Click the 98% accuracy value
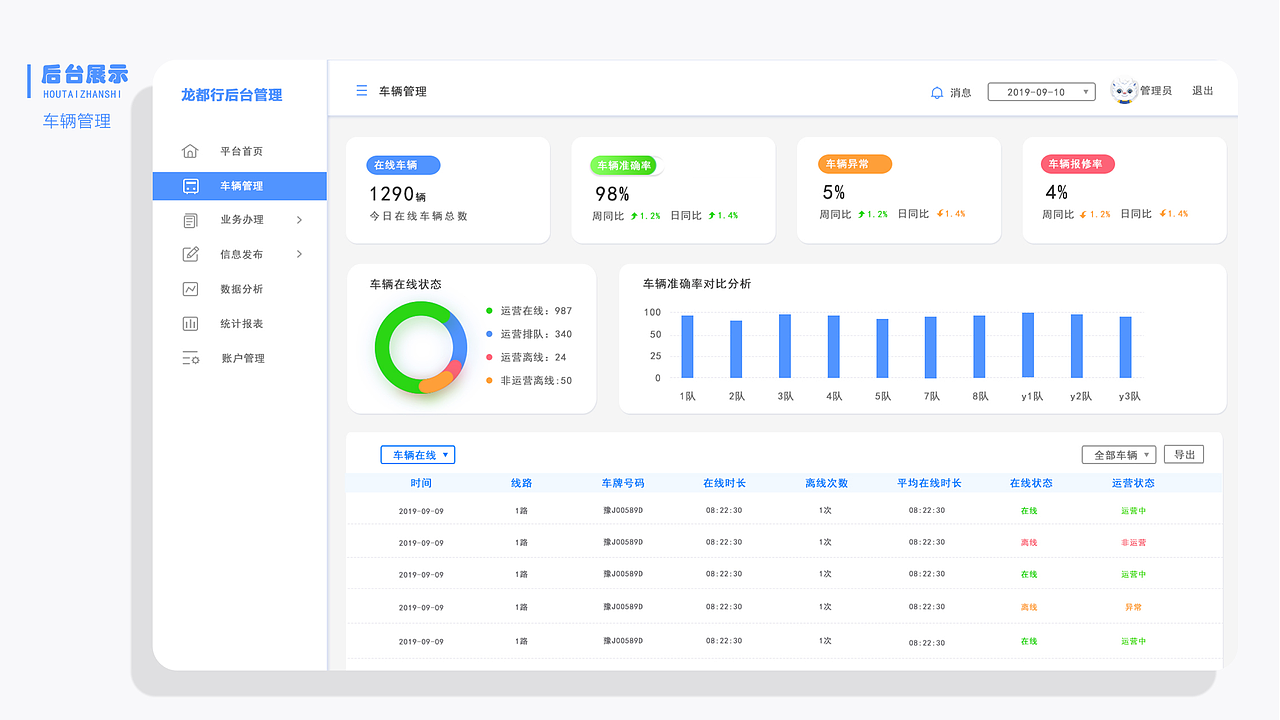 click(612, 194)
